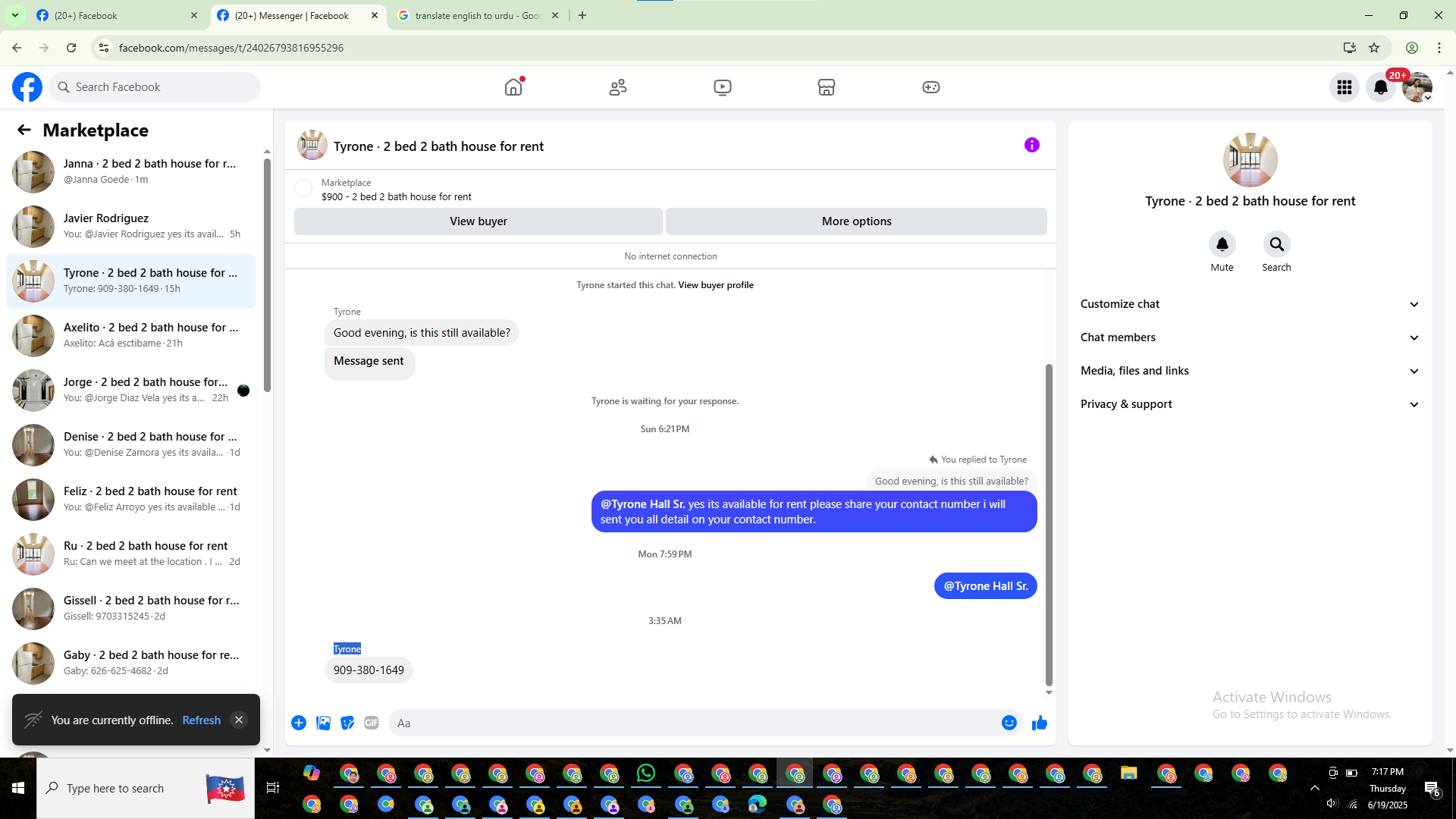Open Chrome profile icon in toolbar
The image size is (1456, 819).
click(1412, 48)
